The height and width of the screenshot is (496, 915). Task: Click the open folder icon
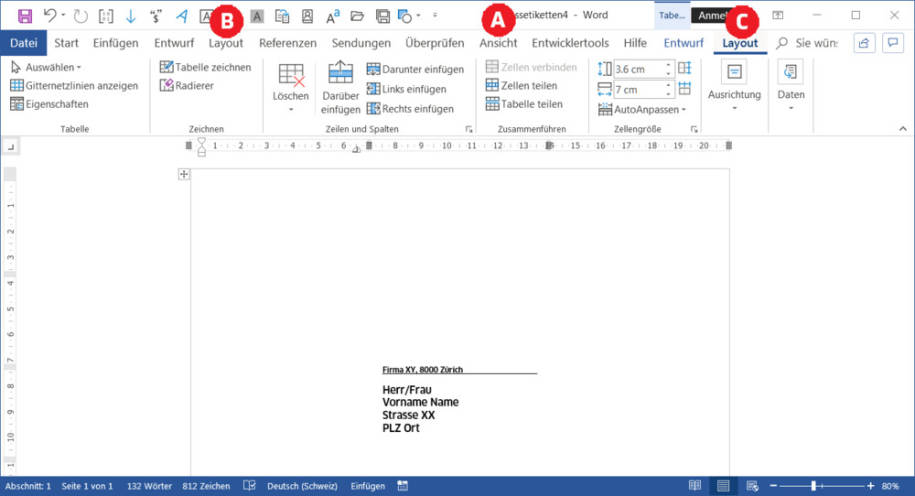(357, 16)
